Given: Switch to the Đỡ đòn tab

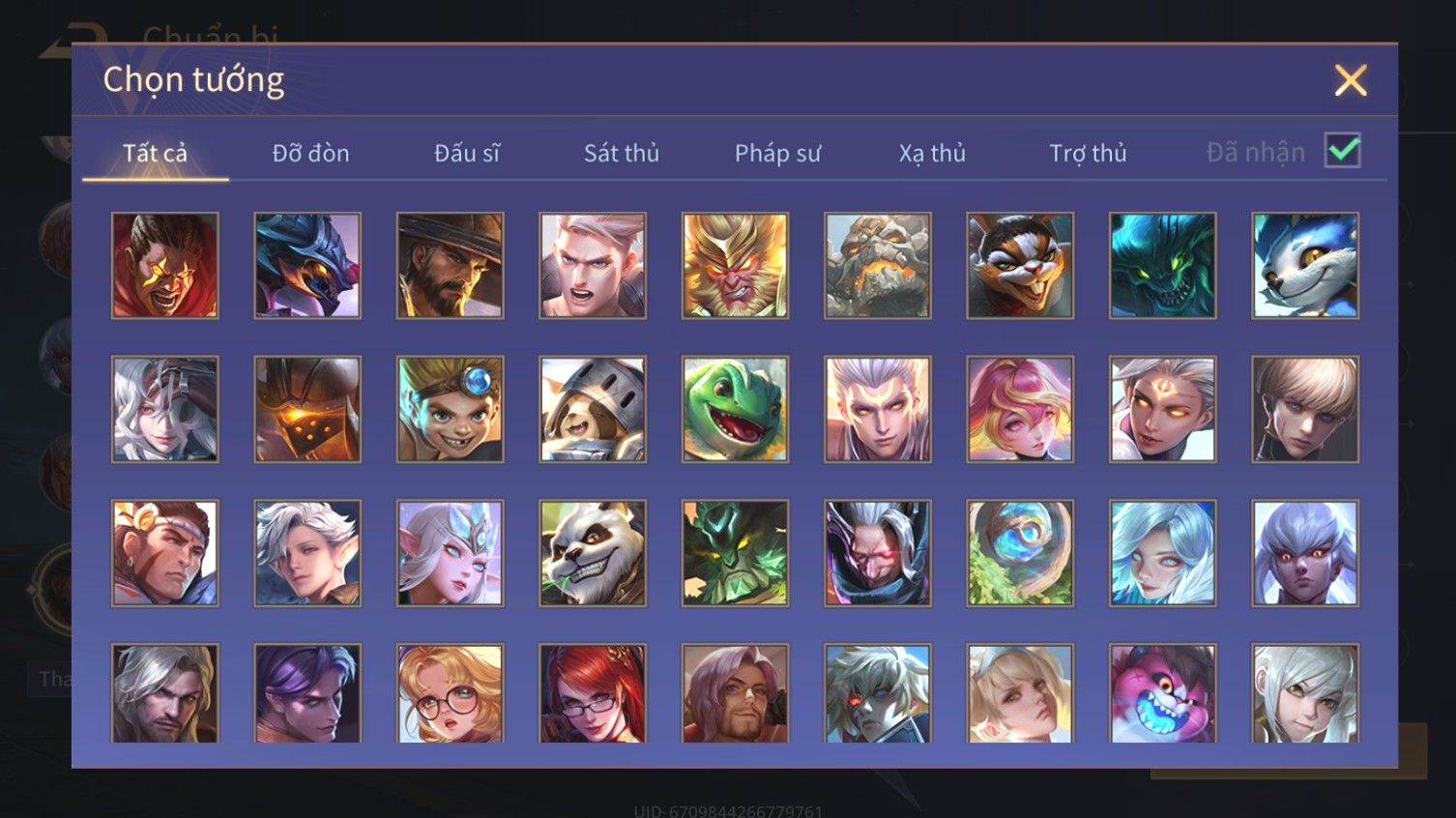Looking at the screenshot, I should point(310,153).
